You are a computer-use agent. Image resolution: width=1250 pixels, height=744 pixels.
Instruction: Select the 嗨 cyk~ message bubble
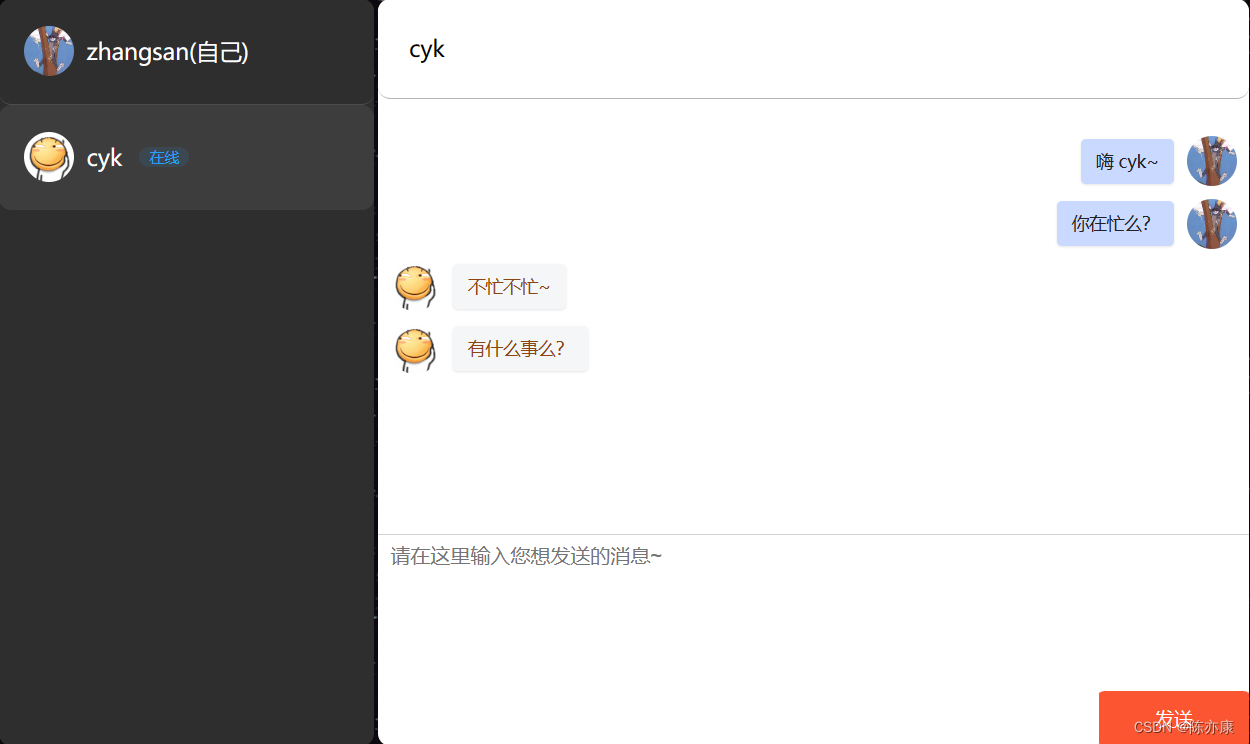[x=1127, y=161]
